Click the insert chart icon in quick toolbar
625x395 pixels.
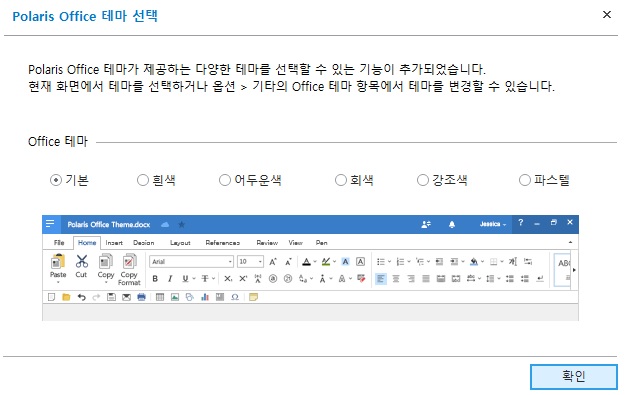pyautogui.click(x=205, y=297)
